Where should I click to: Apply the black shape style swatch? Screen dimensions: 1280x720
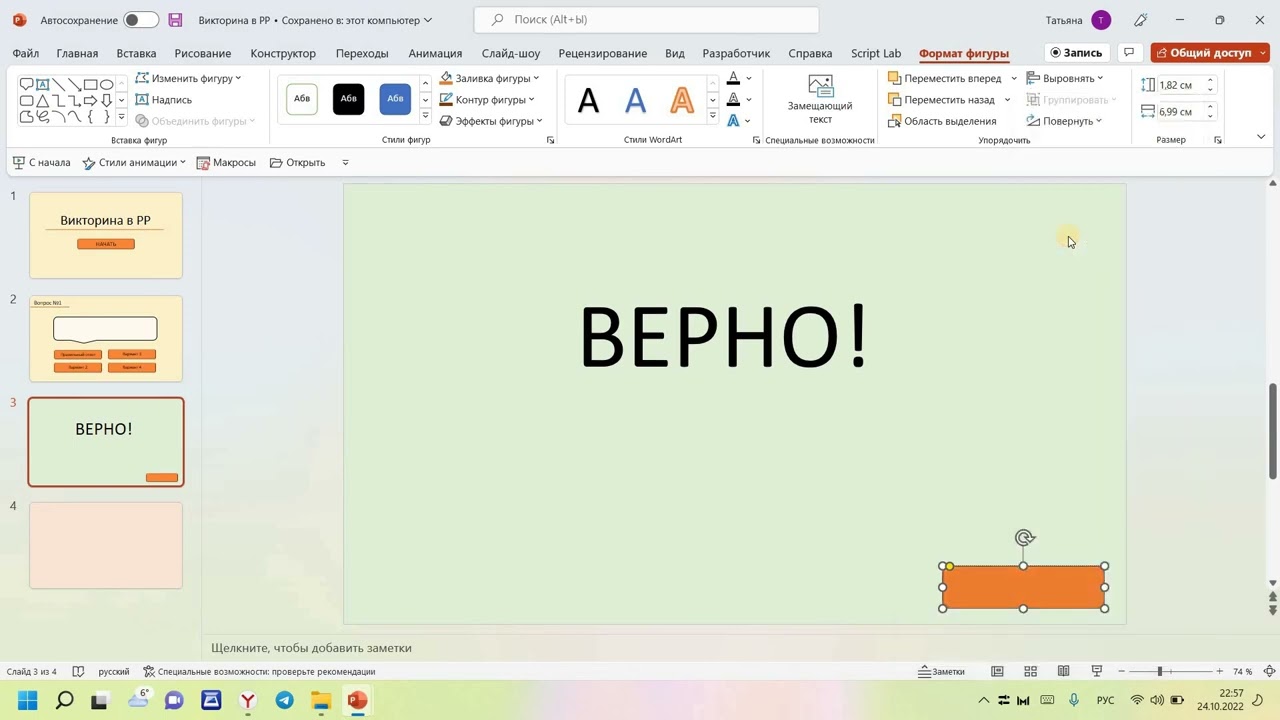coord(348,98)
